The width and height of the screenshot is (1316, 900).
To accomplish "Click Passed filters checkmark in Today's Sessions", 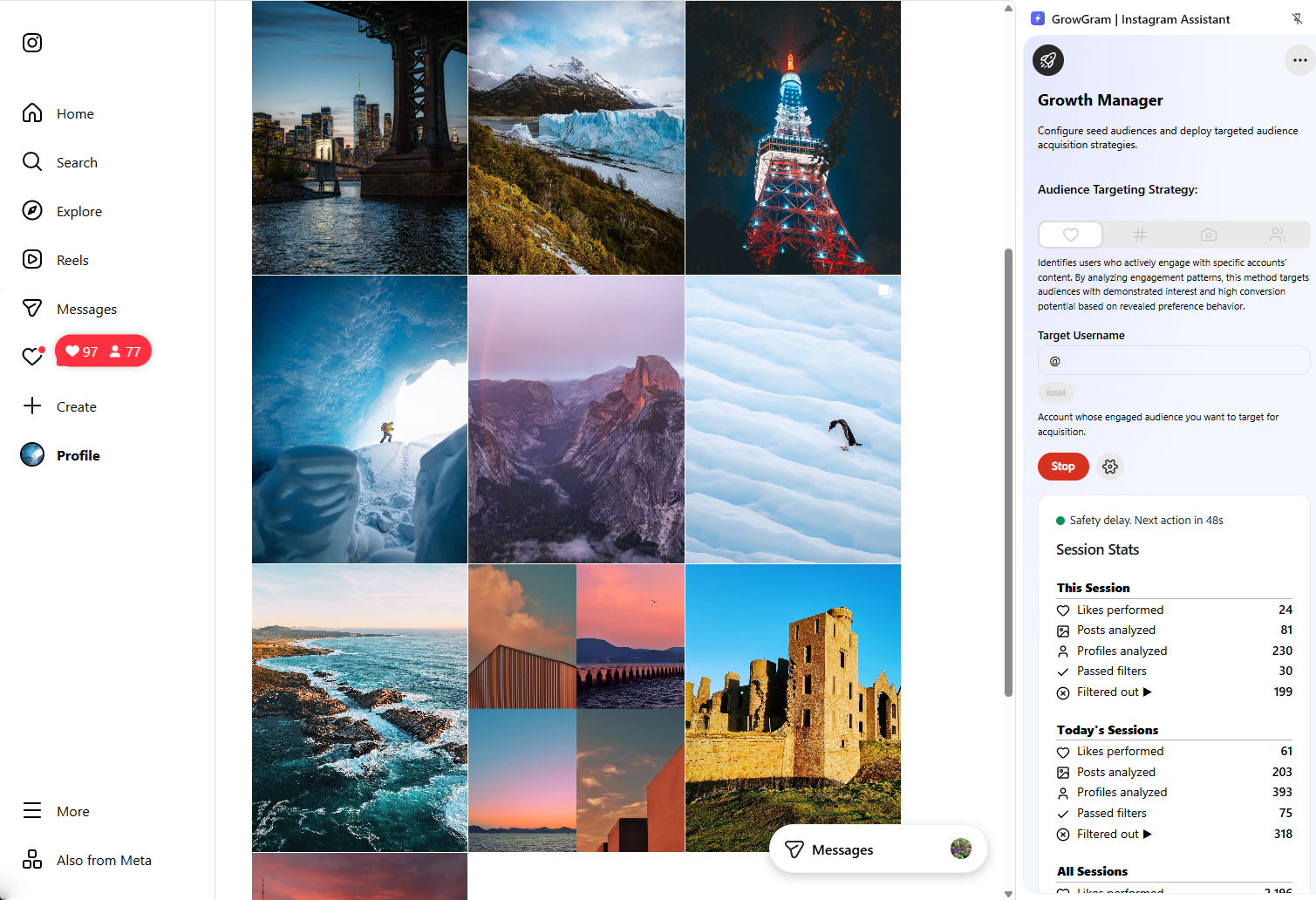I will coord(1063,814).
